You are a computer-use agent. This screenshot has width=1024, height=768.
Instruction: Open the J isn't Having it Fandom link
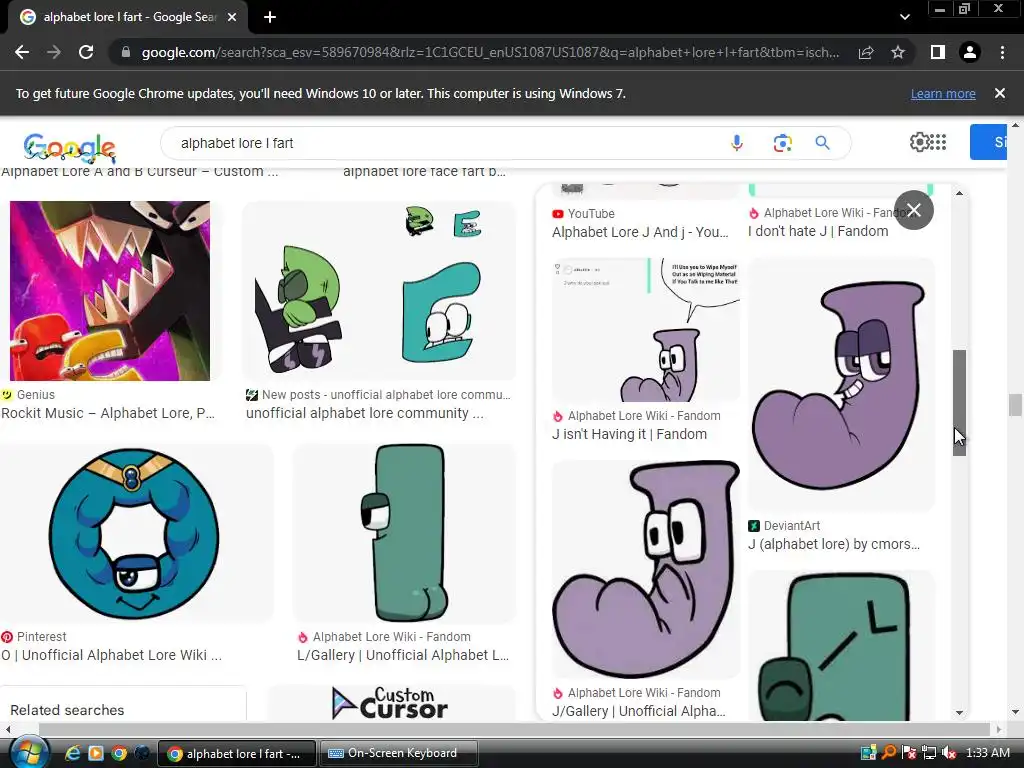coord(629,434)
